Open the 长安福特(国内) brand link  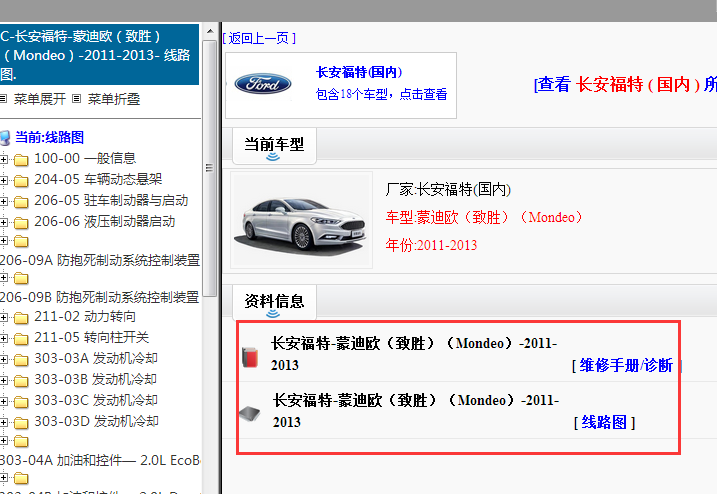(359, 72)
